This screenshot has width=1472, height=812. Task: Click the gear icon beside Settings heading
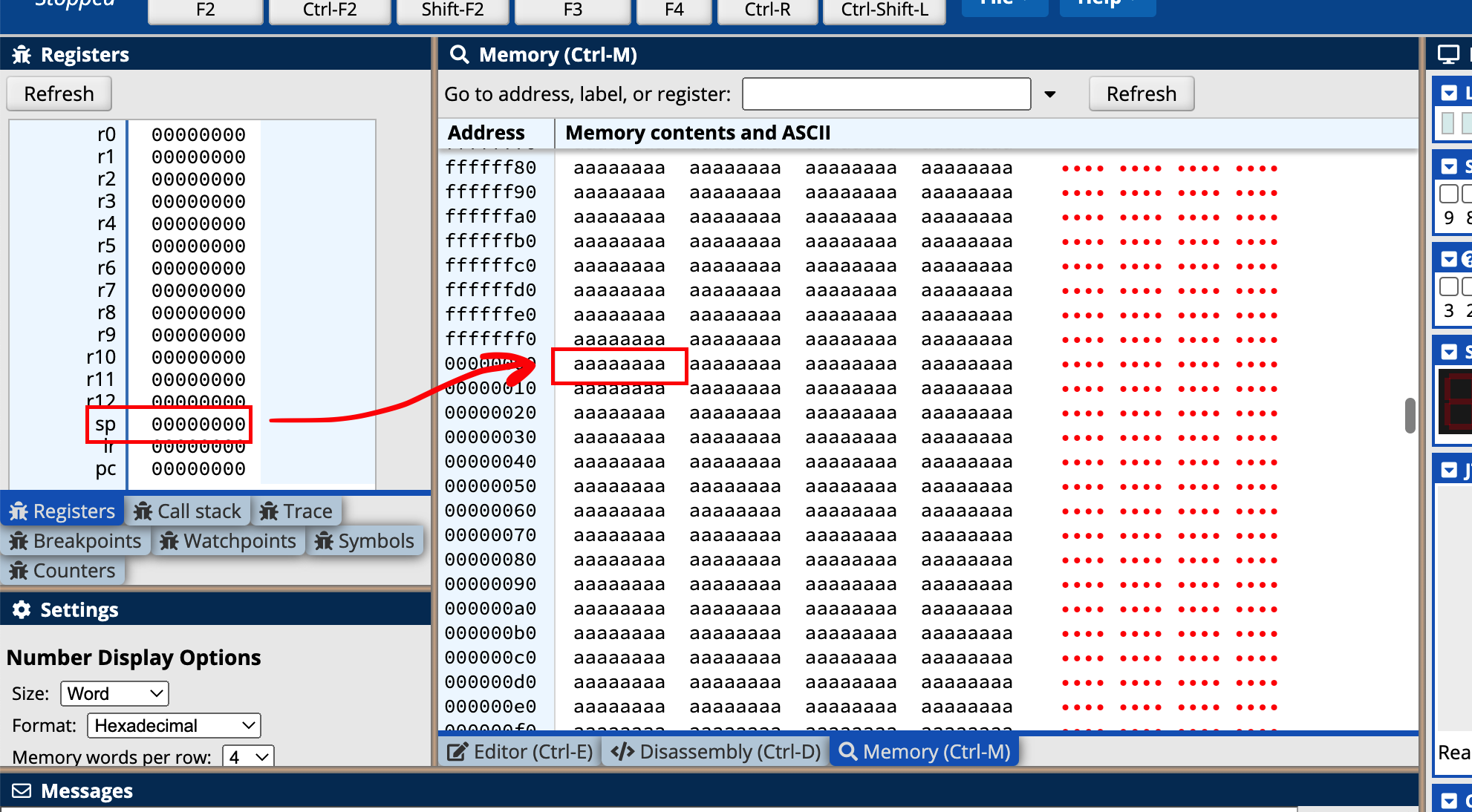[x=22, y=609]
